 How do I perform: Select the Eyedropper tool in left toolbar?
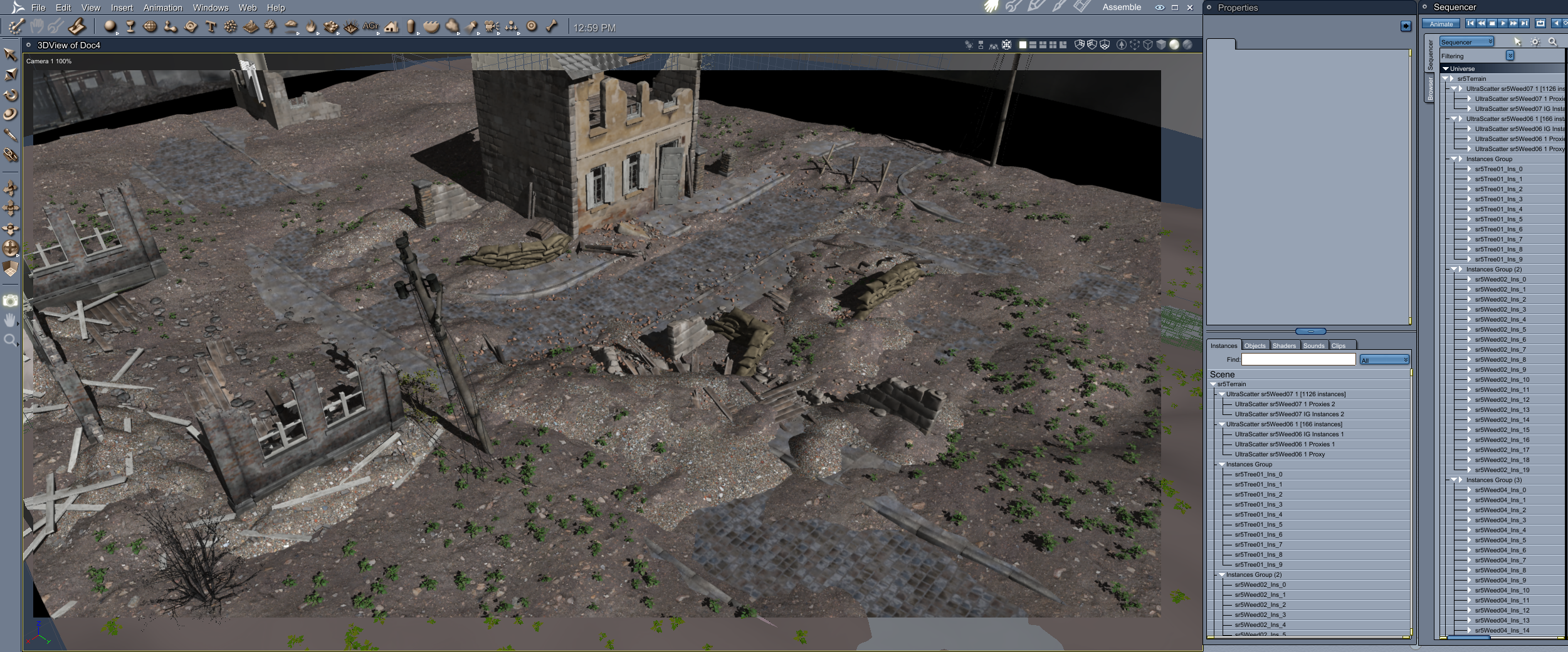tap(10, 135)
